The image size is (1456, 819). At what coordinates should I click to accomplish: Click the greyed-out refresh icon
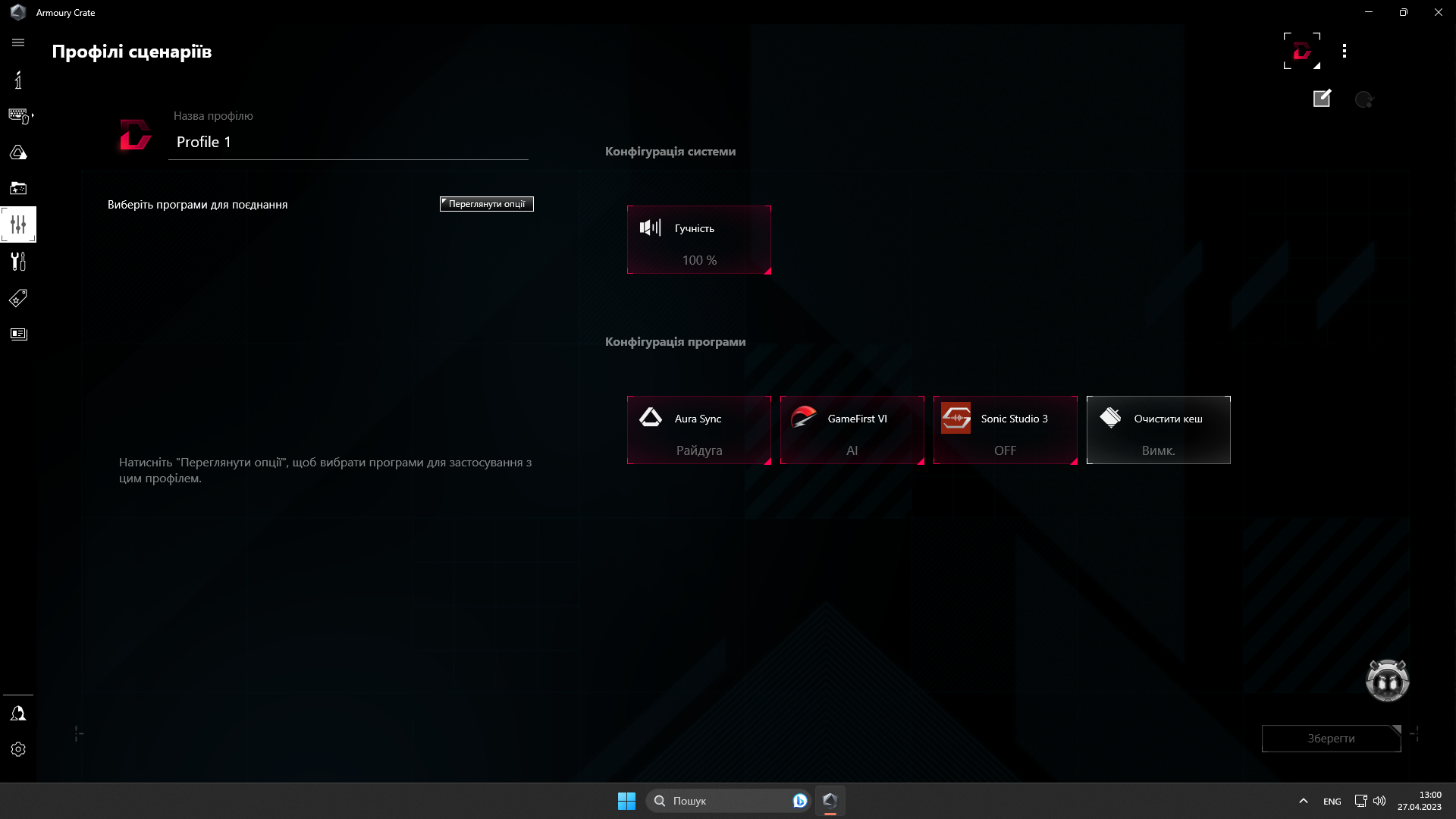pyautogui.click(x=1364, y=99)
